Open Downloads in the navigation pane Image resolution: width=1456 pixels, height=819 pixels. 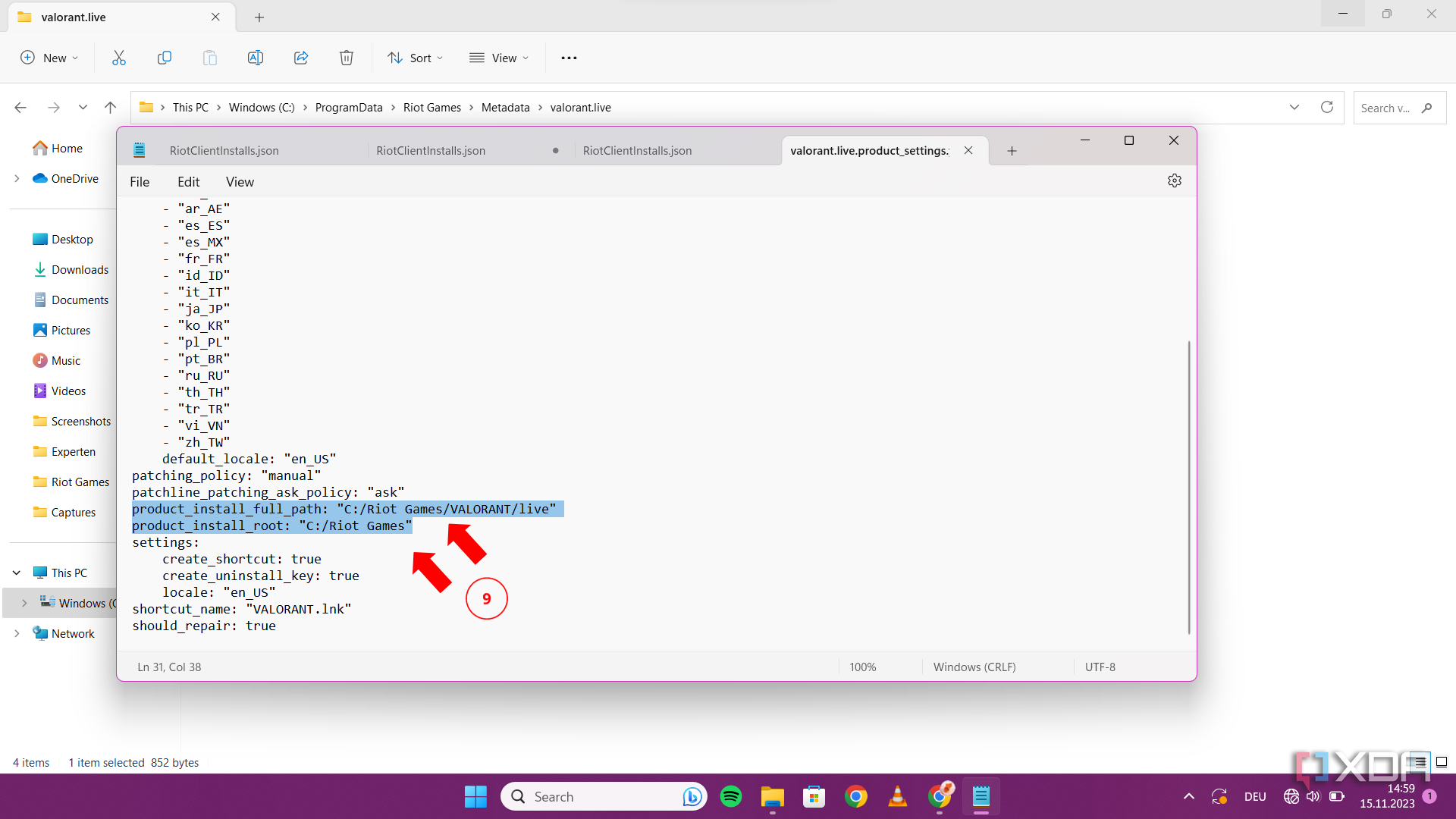click(x=80, y=270)
